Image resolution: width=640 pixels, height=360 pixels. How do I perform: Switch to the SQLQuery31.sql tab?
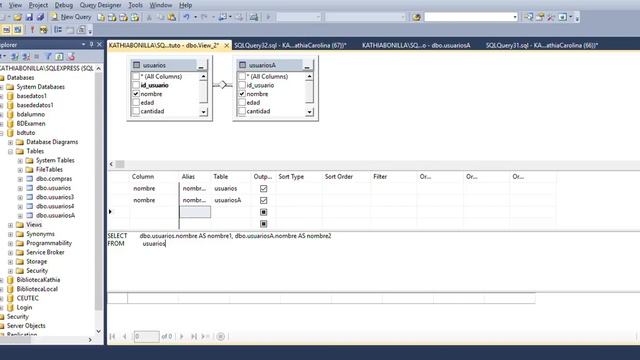coord(542,45)
